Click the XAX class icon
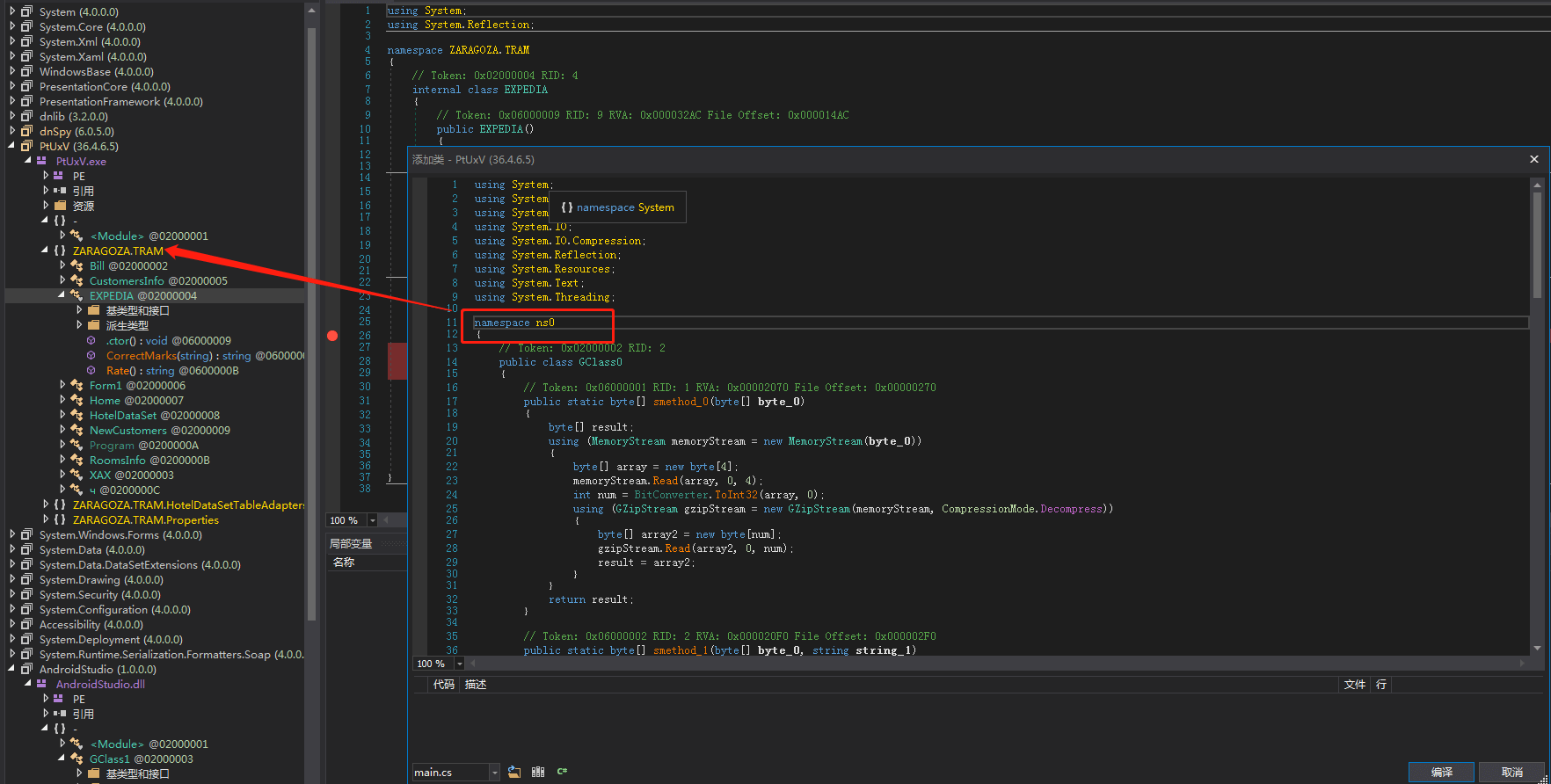1551x784 pixels. point(76,475)
